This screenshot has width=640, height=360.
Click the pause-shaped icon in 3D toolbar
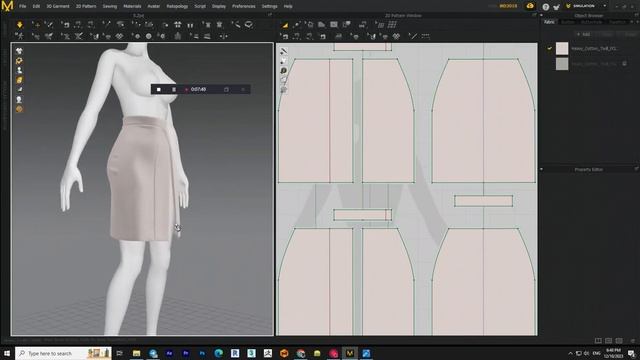pyautogui.click(x=190, y=25)
